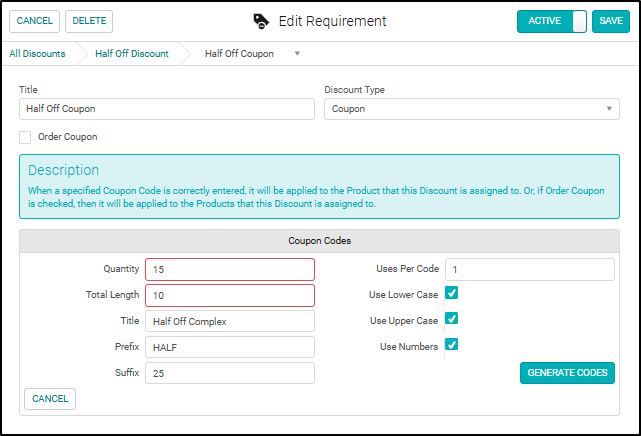Click the top CANCEL button
The height and width of the screenshot is (436, 641).
34,21
